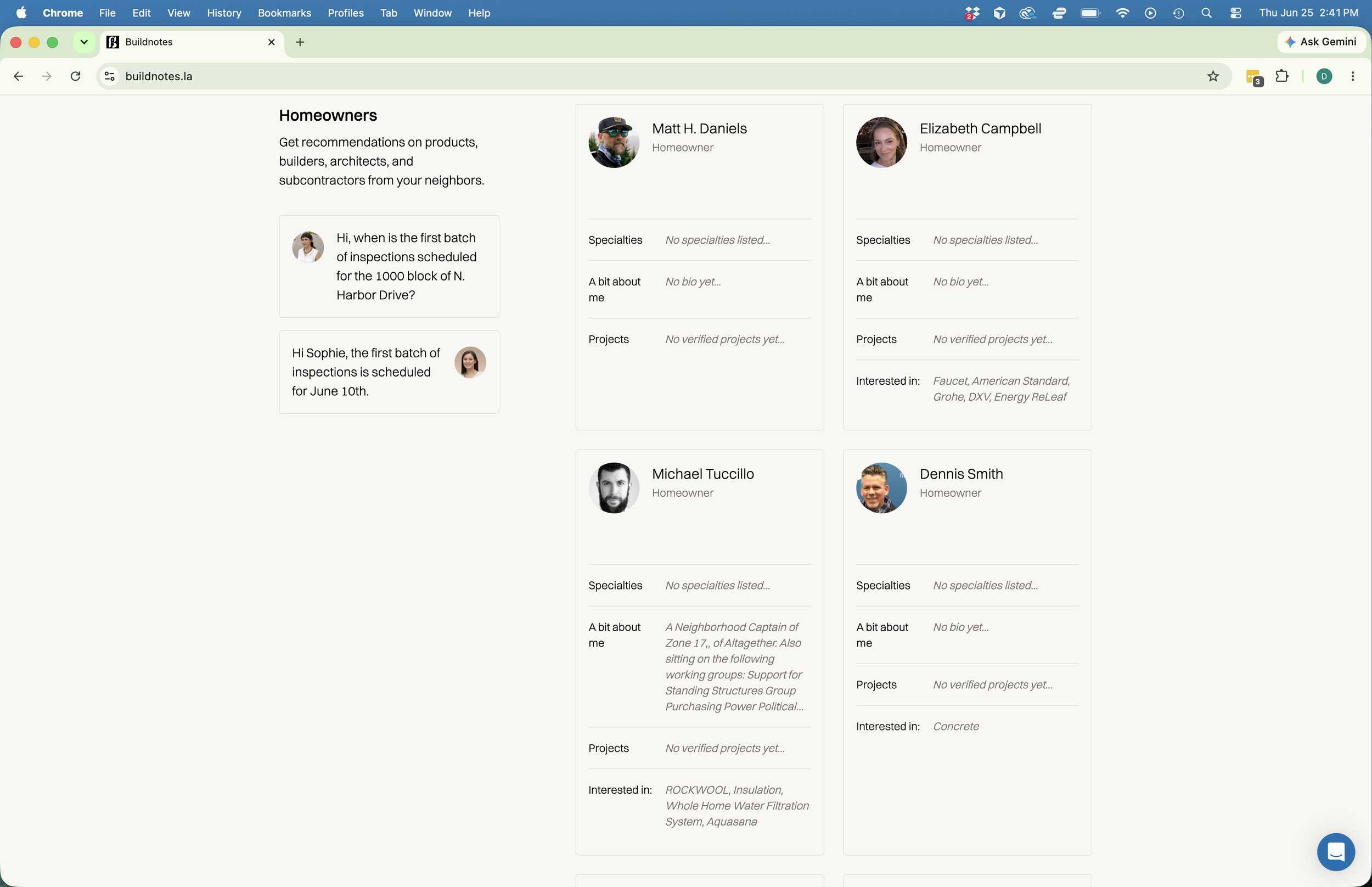
Task: Open Wi-Fi status in the menu bar
Action: pos(1122,13)
